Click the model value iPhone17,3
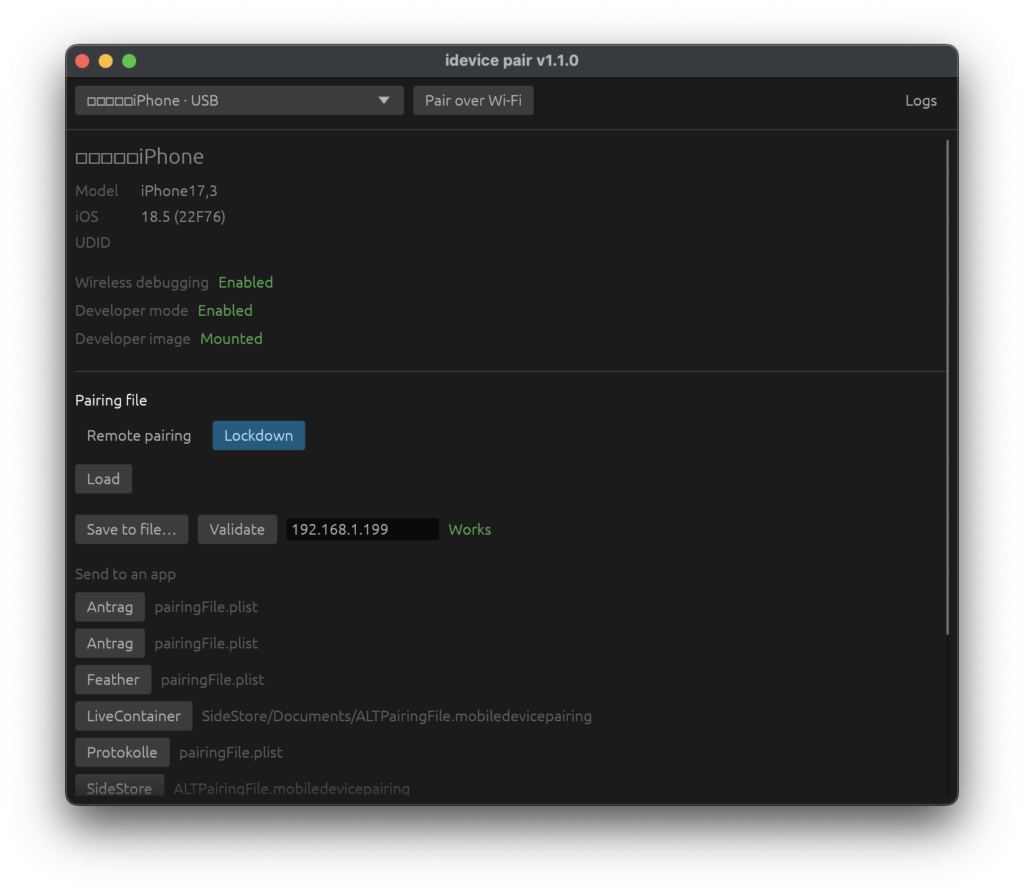 (x=179, y=191)
